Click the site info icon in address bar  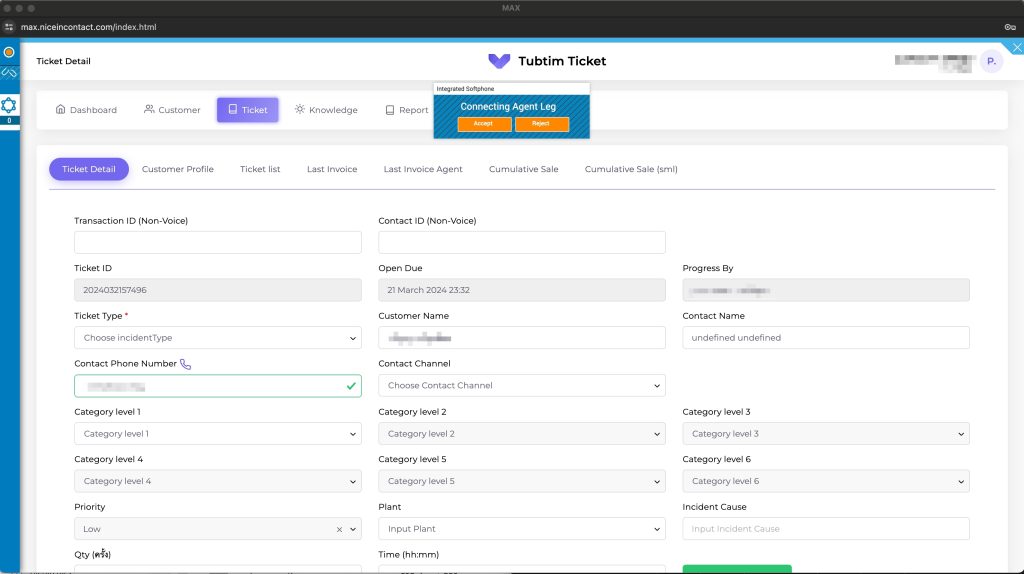coord(9,27)
